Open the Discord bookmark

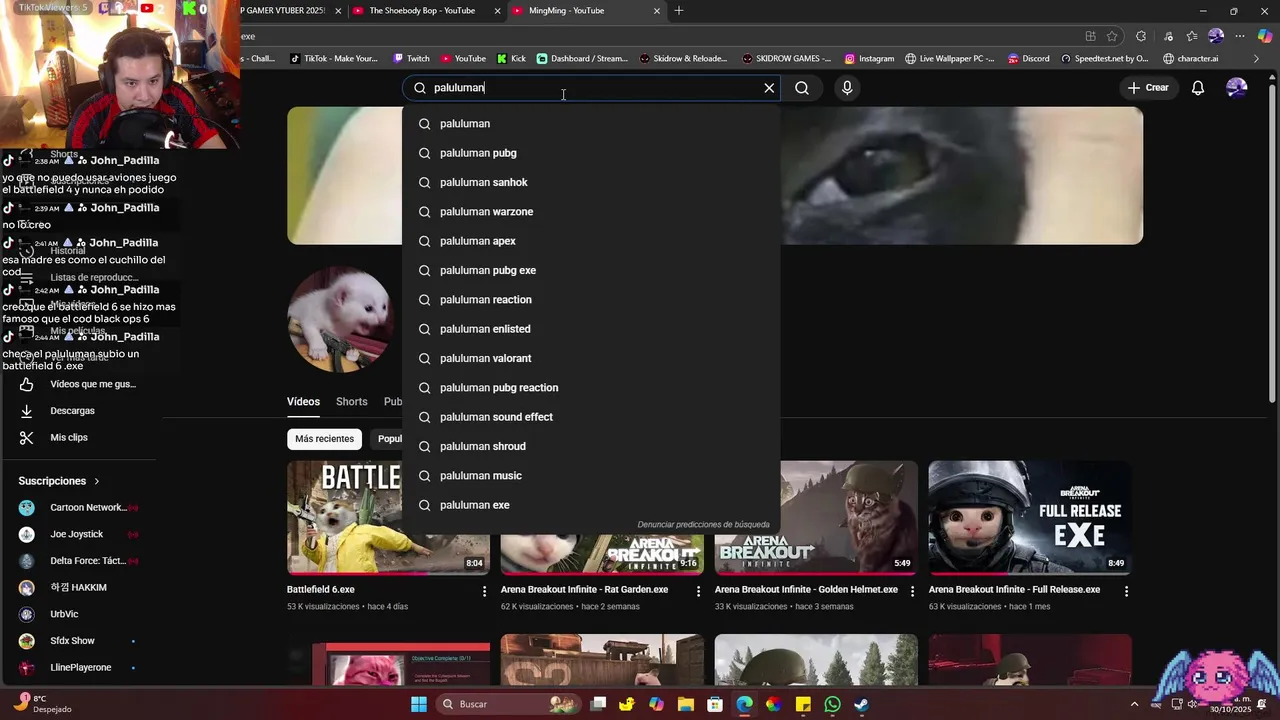click(x=1028, y=59)
